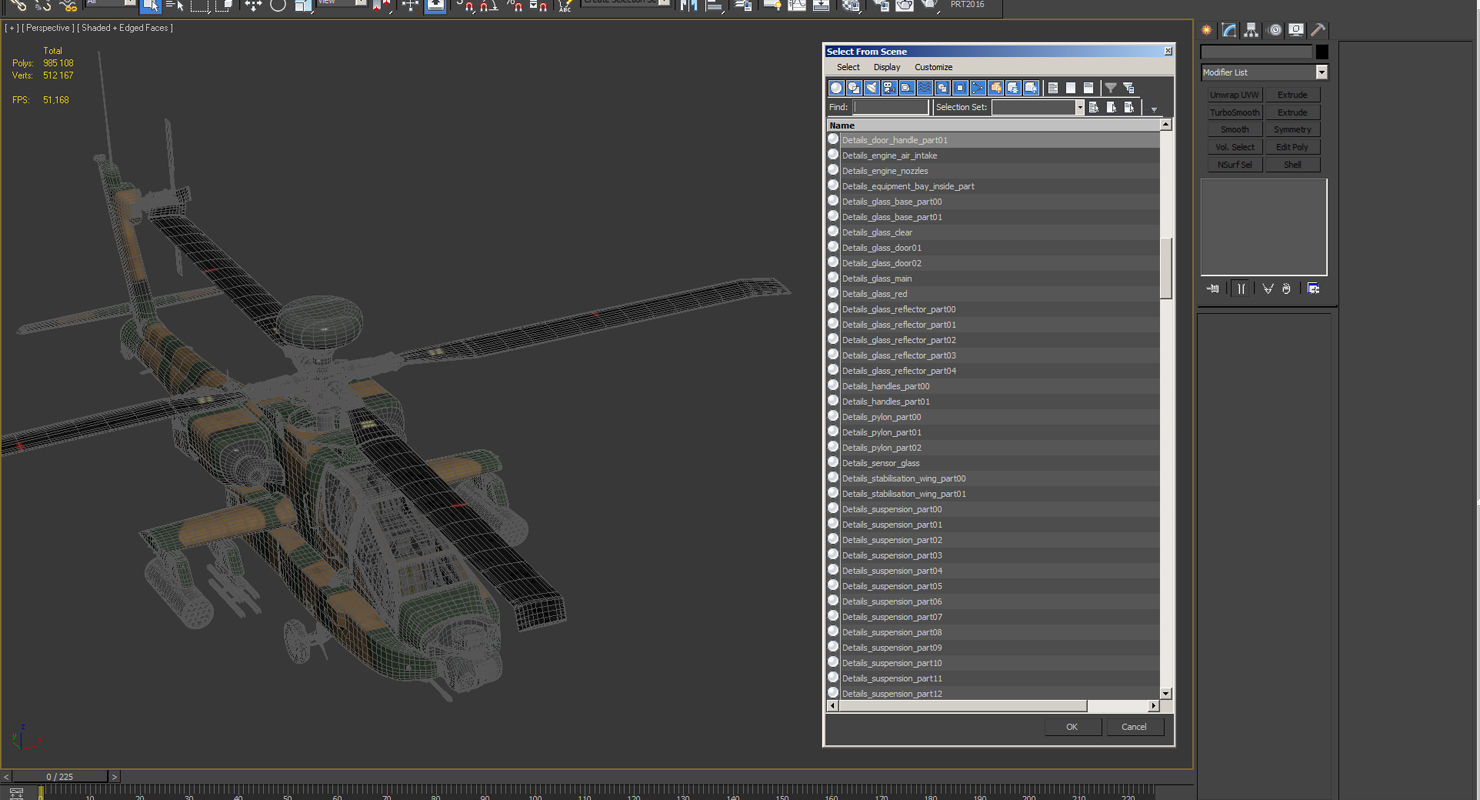
Task: Click the Select None icon in dialog
Action: (x=1071, y=88)
